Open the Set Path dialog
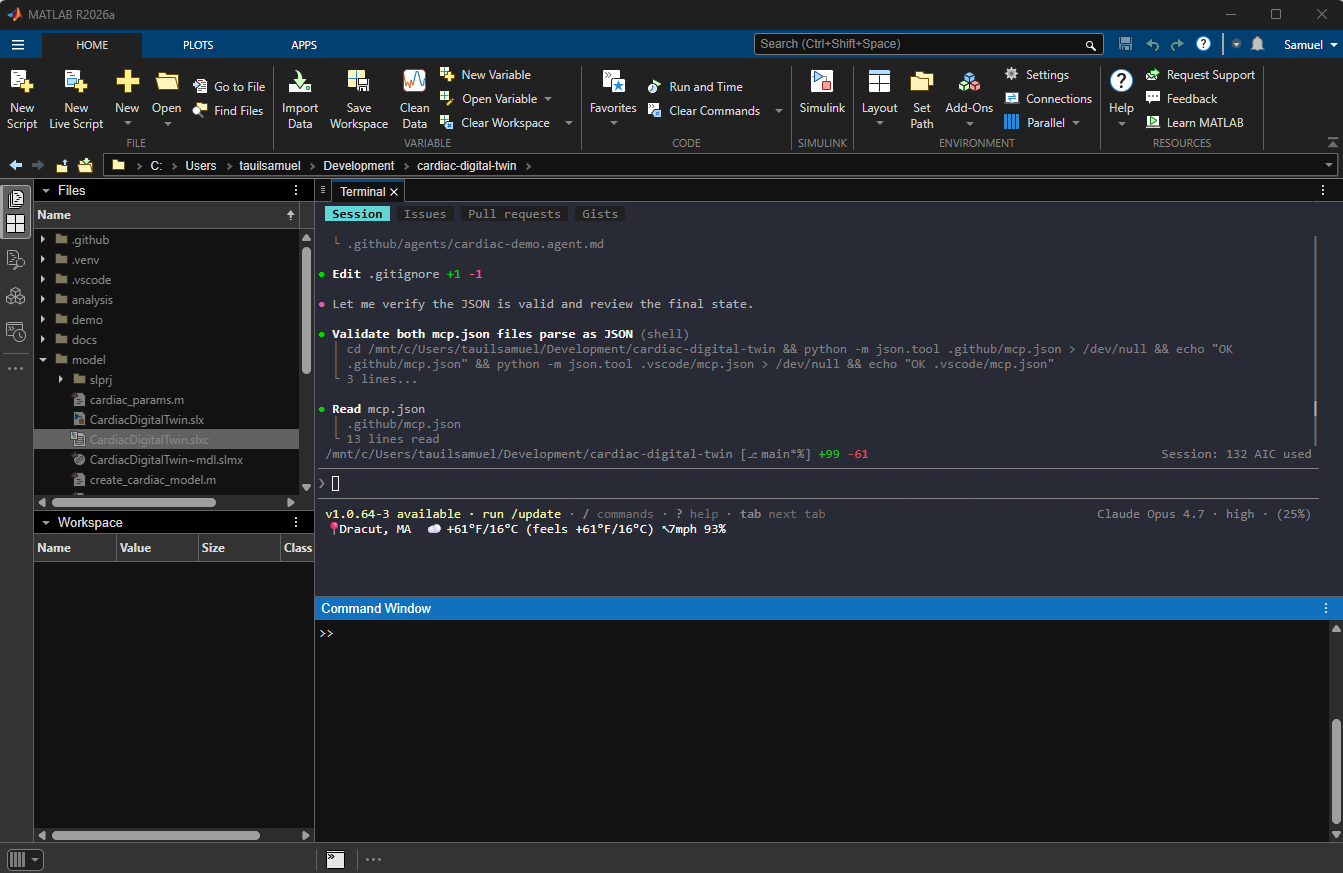Image resolution: width=1343 pixels, height=873 pixels. [922, 99]
